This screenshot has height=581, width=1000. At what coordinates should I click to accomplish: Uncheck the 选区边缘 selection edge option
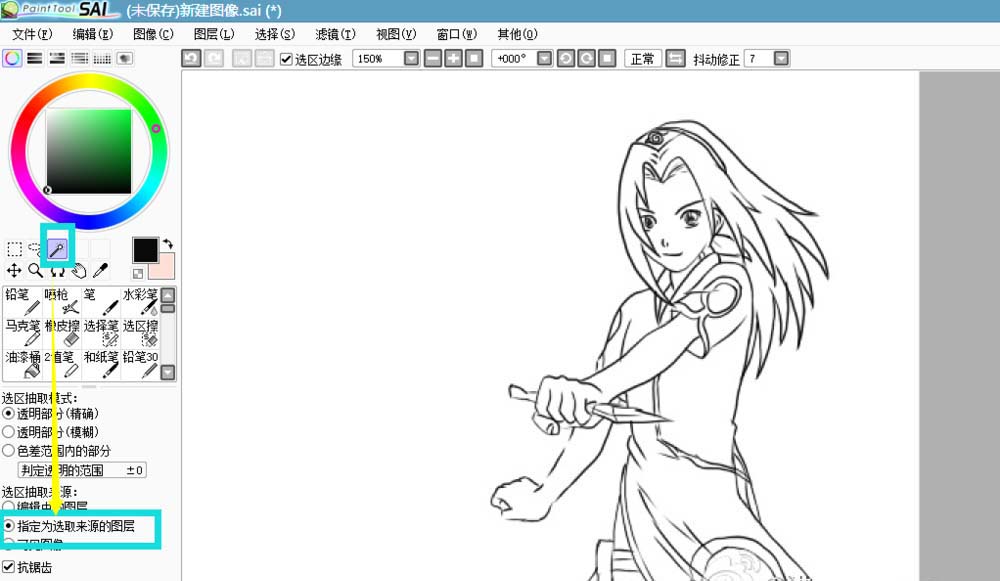287,58
